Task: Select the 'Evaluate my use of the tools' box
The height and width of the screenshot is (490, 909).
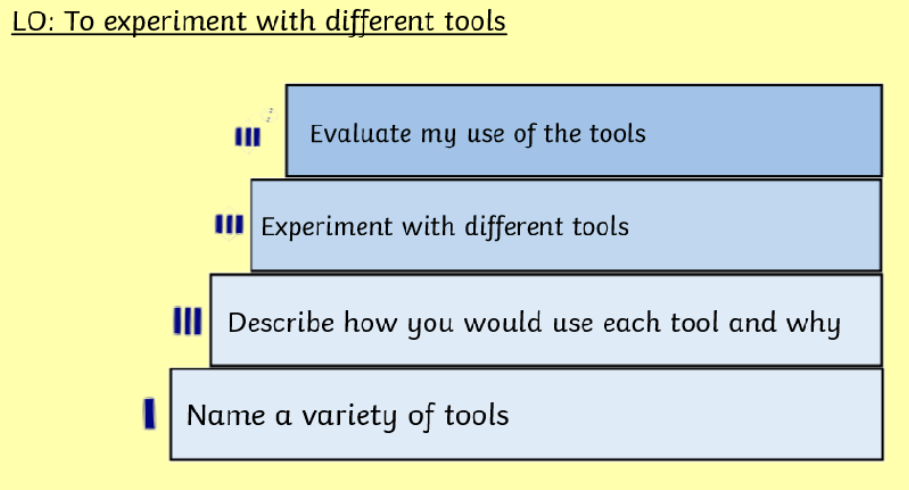Action: point(584,130)
